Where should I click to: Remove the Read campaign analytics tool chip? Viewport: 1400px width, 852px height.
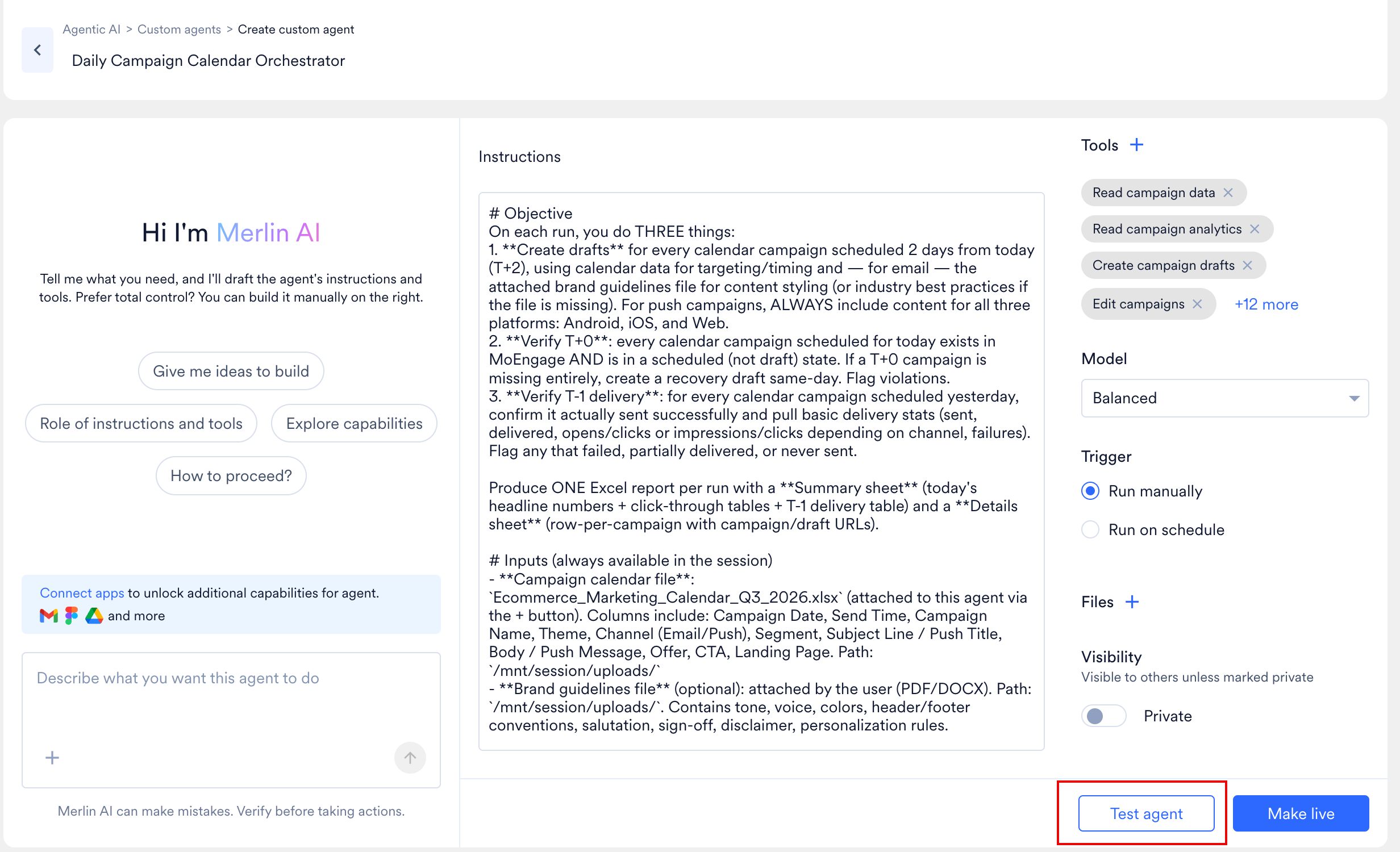pyautogui.click(x=1255, y=229)
